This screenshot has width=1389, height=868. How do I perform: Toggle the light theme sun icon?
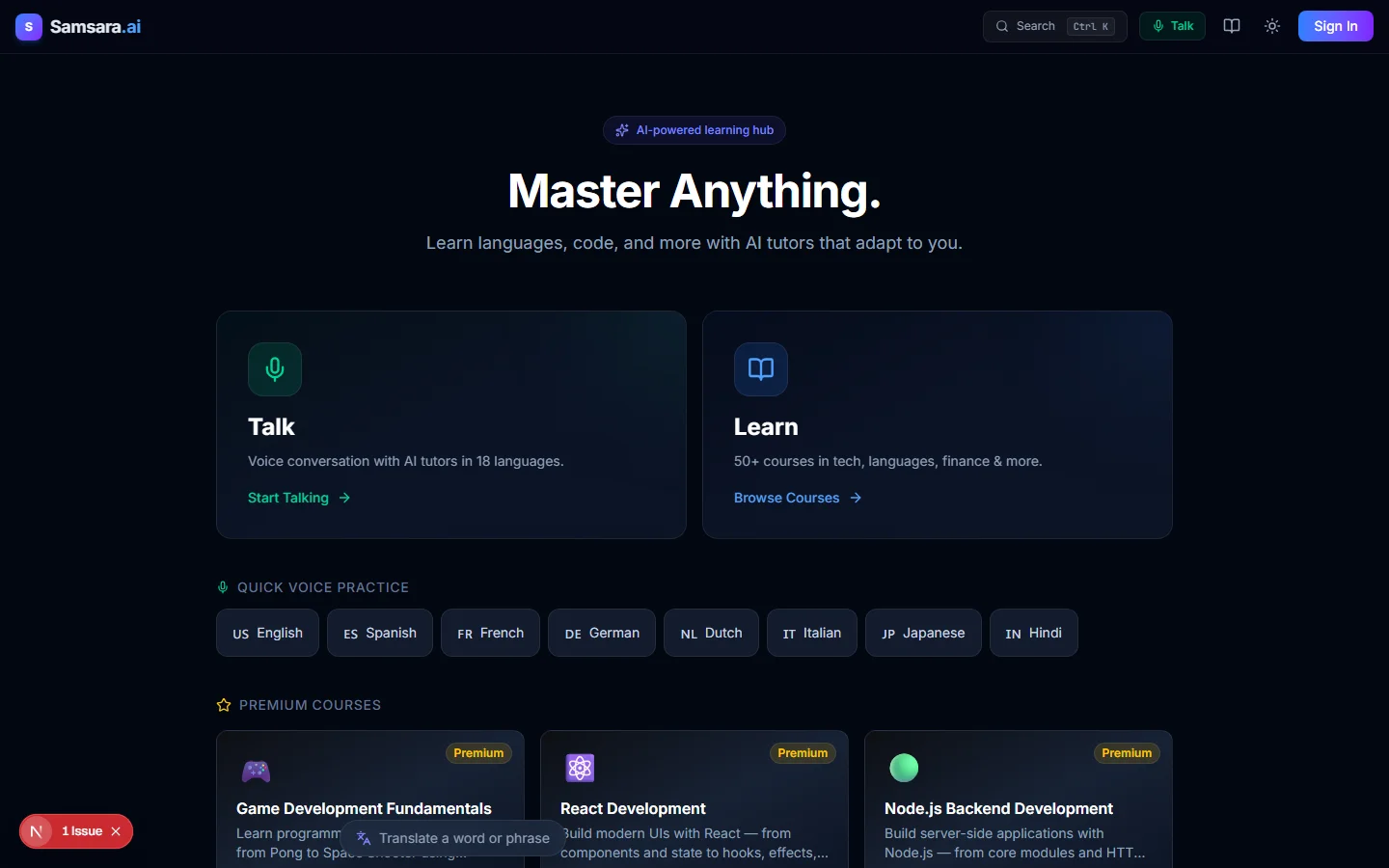(x=1272, y=26)
